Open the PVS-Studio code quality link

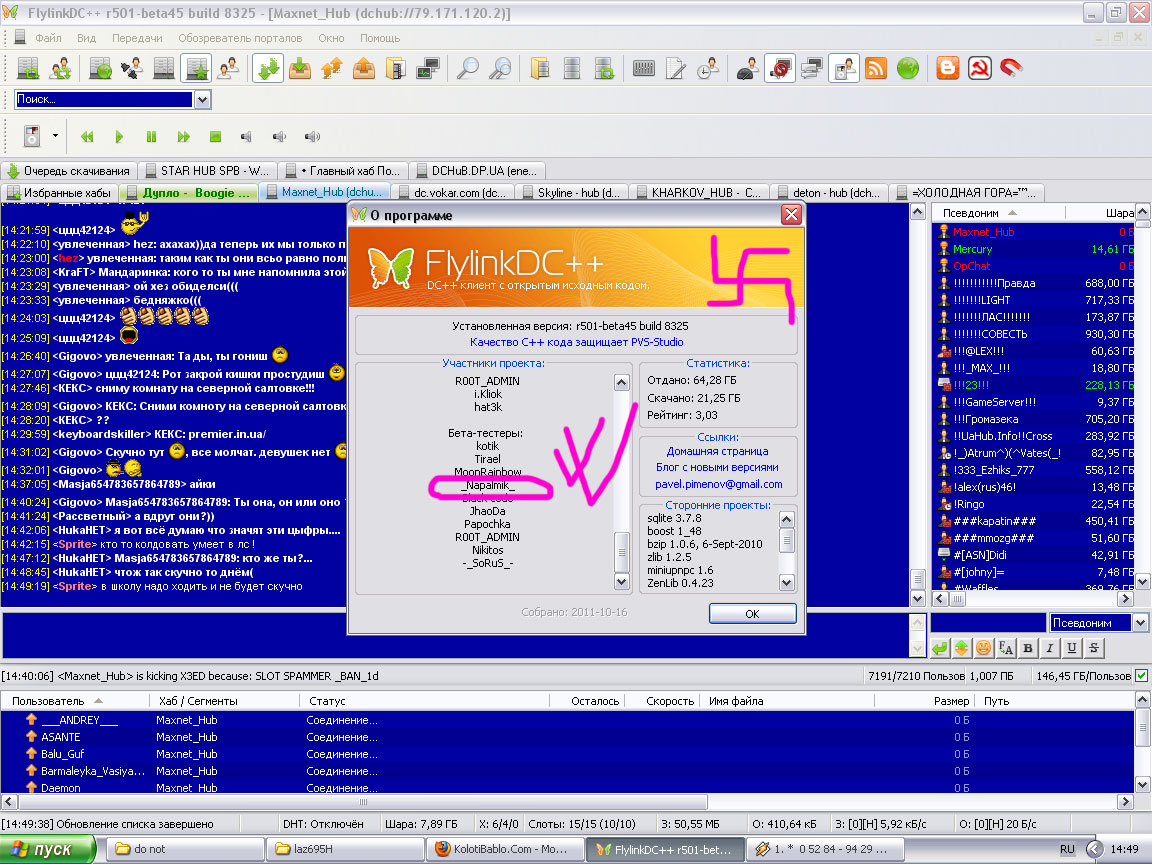point(576,342)
